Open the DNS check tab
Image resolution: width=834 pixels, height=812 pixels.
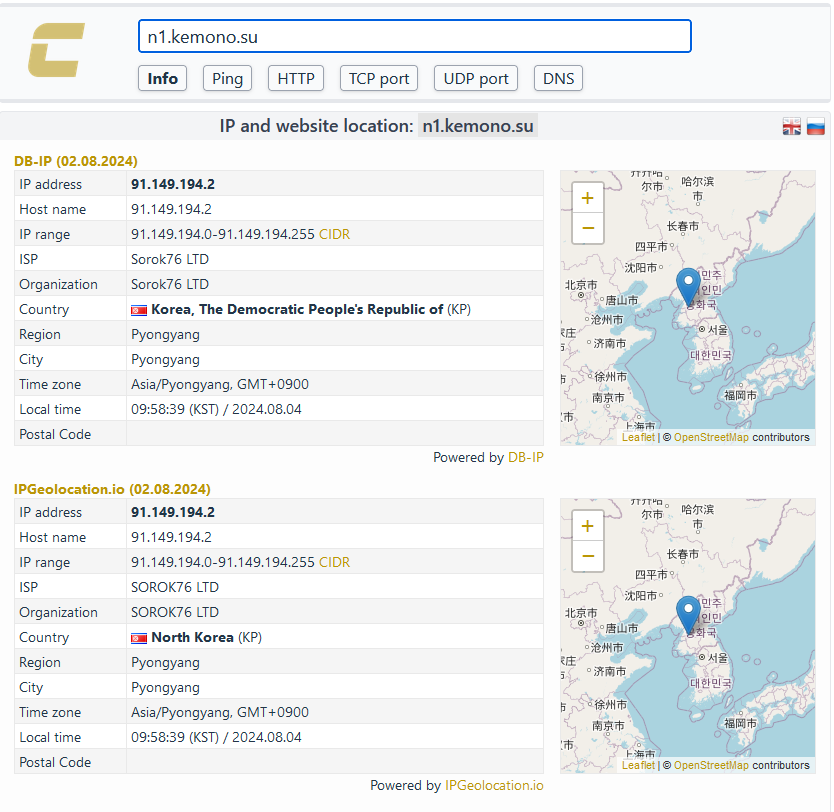[558, 78]
